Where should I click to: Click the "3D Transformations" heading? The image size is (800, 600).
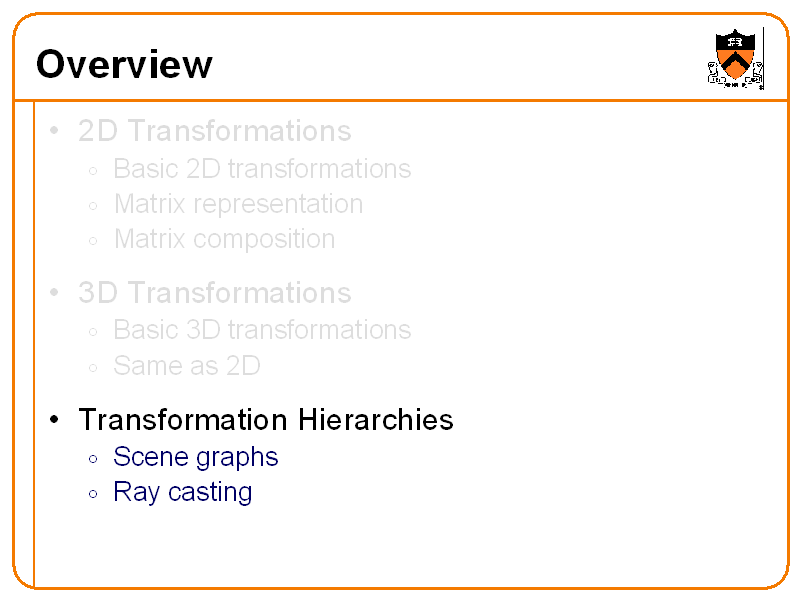(214, 293)
